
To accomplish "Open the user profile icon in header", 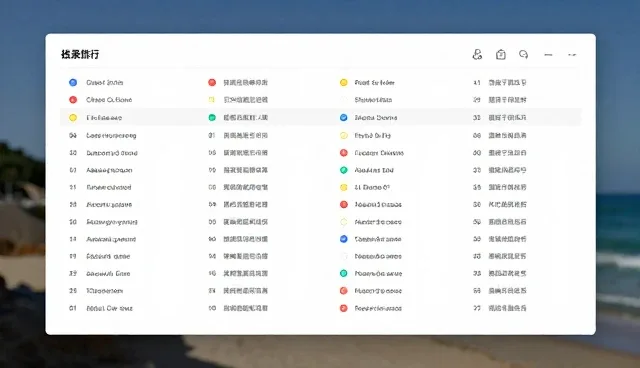I will [477, 54].
